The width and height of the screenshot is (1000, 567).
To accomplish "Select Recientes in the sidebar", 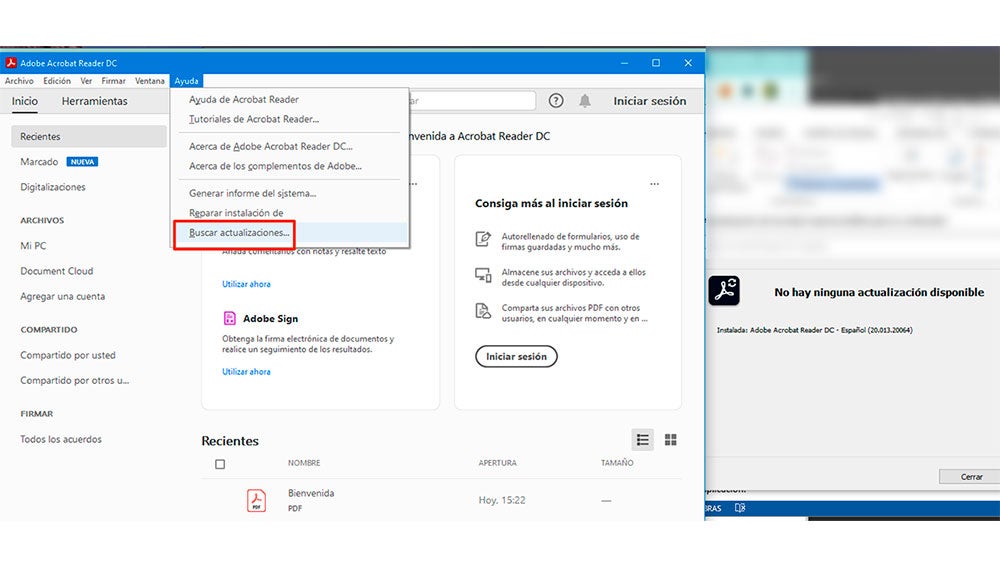I will click(89, 136).
